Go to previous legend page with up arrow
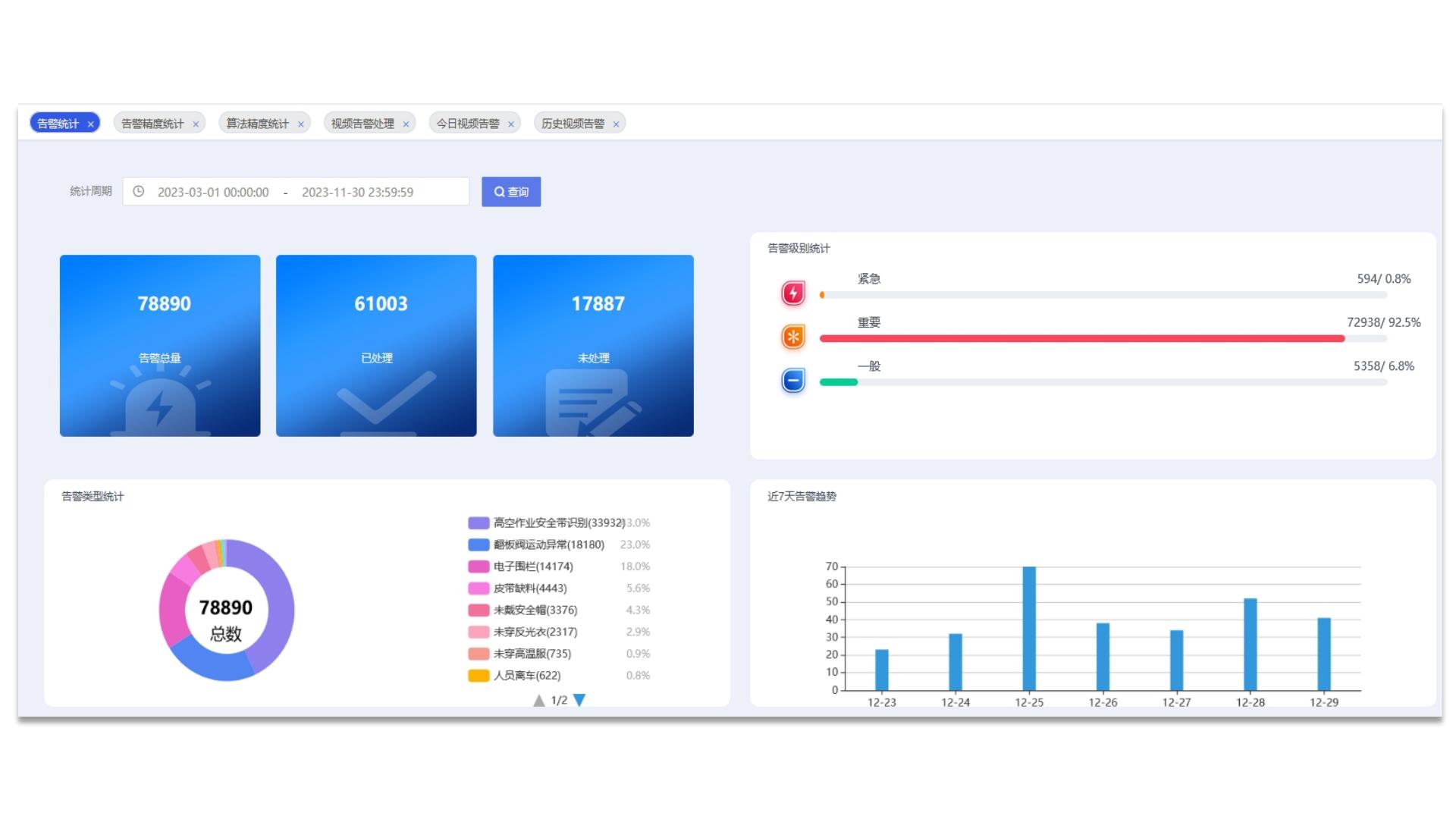Viewport: 1456px width, 819px height. [538, 700]
